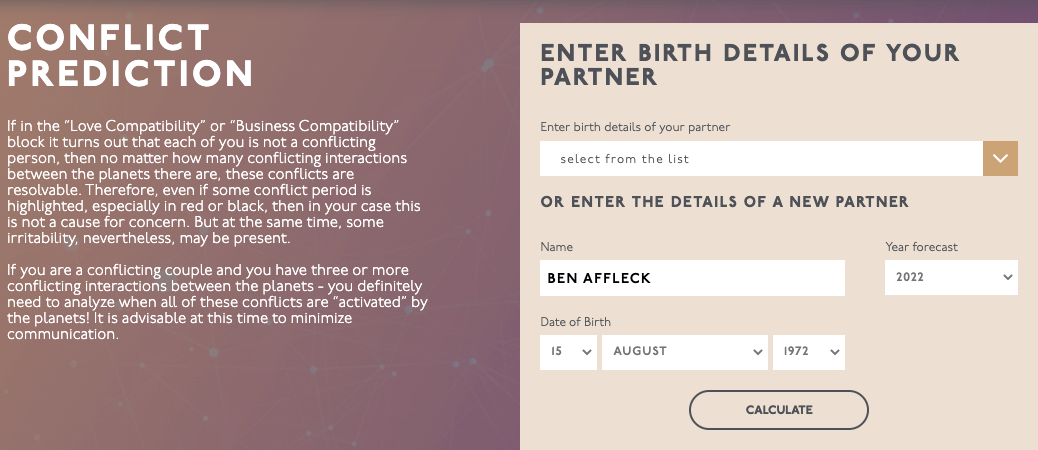
Task: Click the 'Conflict Prediction' heading
Action: coord(130,56)
